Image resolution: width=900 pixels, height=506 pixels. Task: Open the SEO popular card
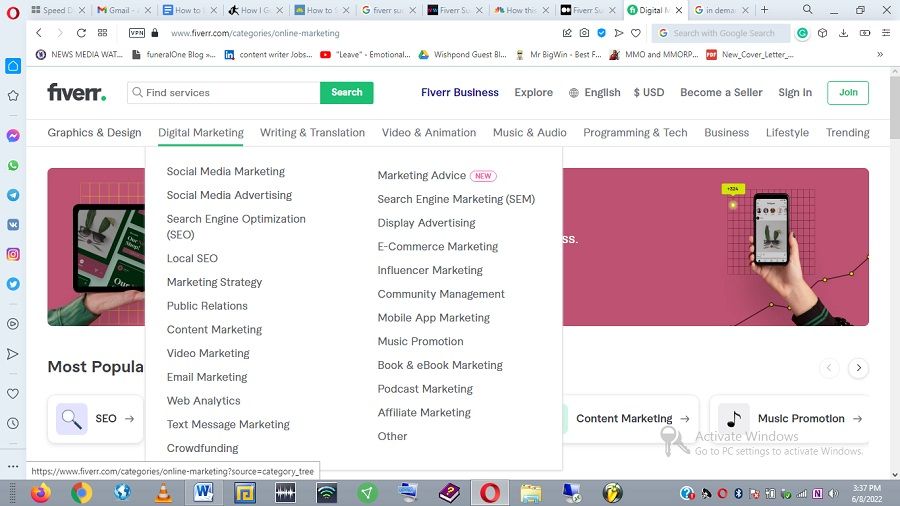[x=95, y=419]
